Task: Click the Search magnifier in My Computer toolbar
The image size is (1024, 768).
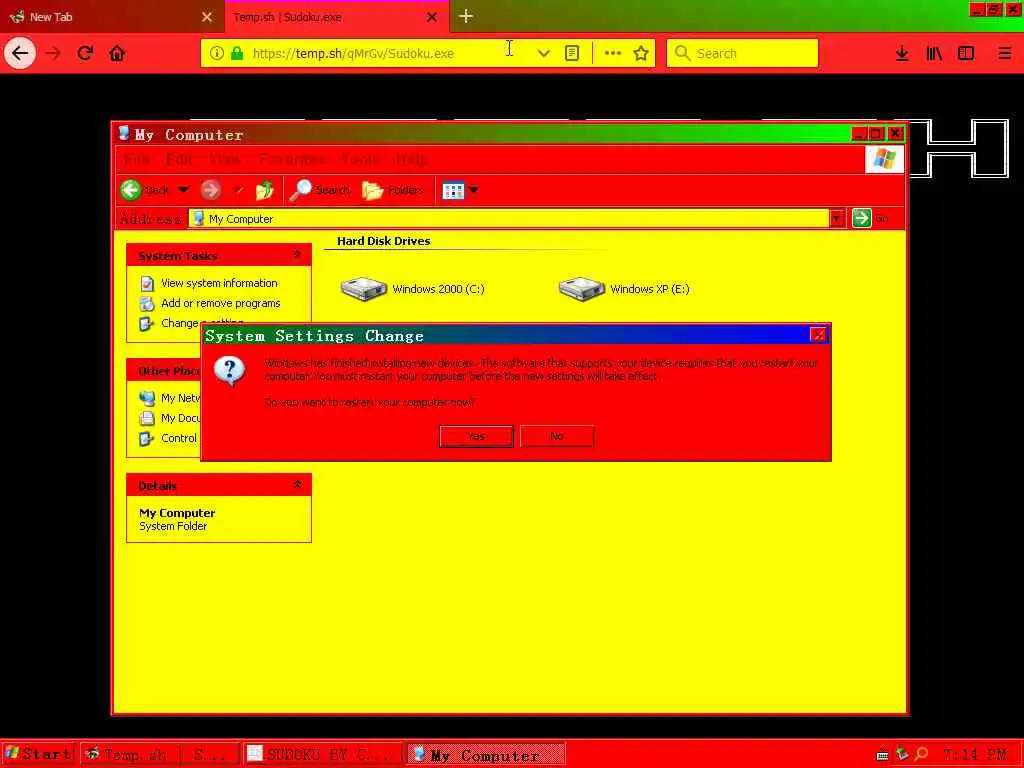Action: click(x=300, y=190)
